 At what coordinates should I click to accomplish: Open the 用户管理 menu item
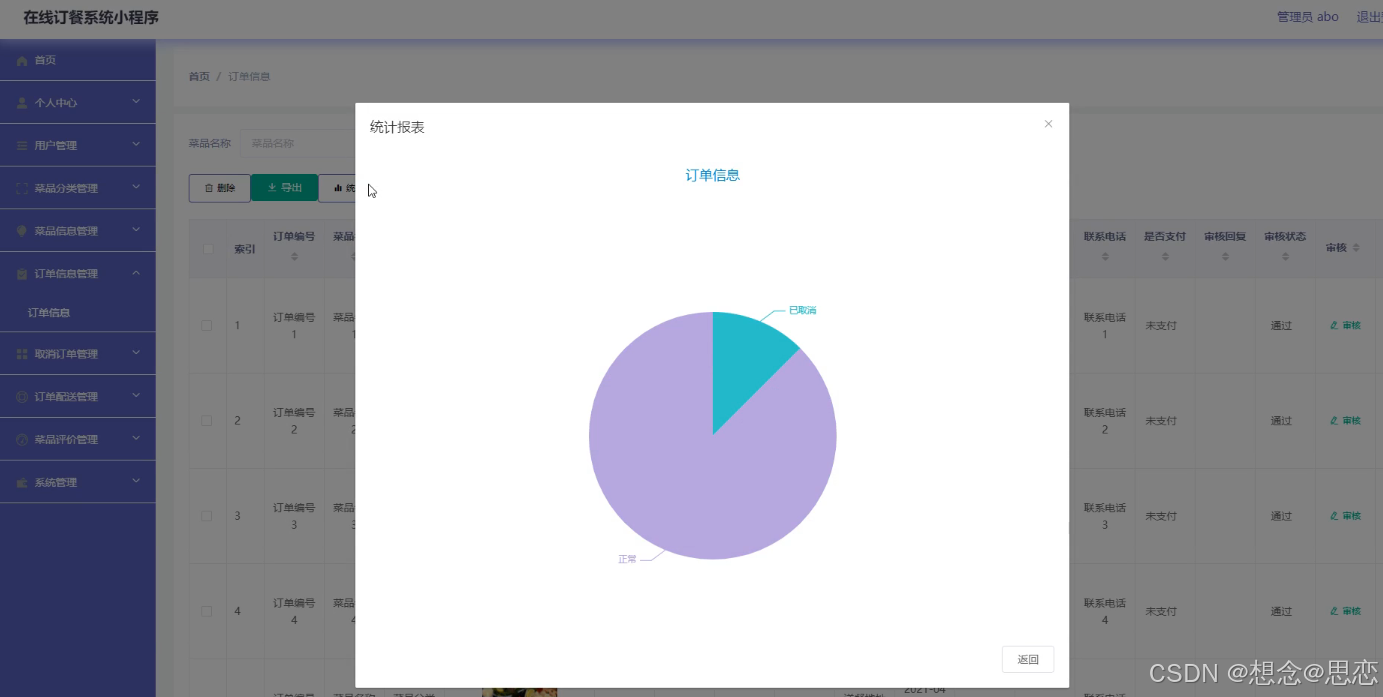[x=78, y=145]
